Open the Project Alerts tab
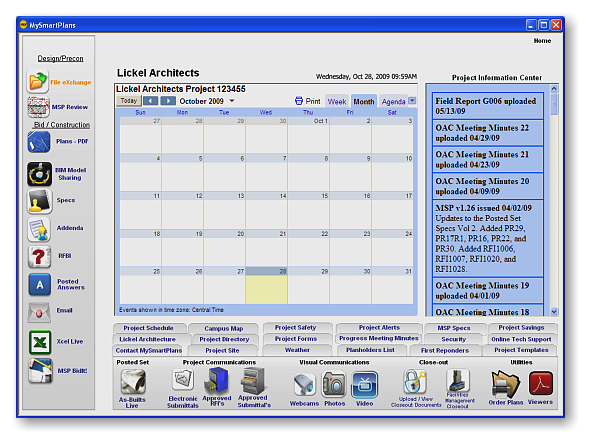The height and width of the screenshot is (444, 591). 379,328
